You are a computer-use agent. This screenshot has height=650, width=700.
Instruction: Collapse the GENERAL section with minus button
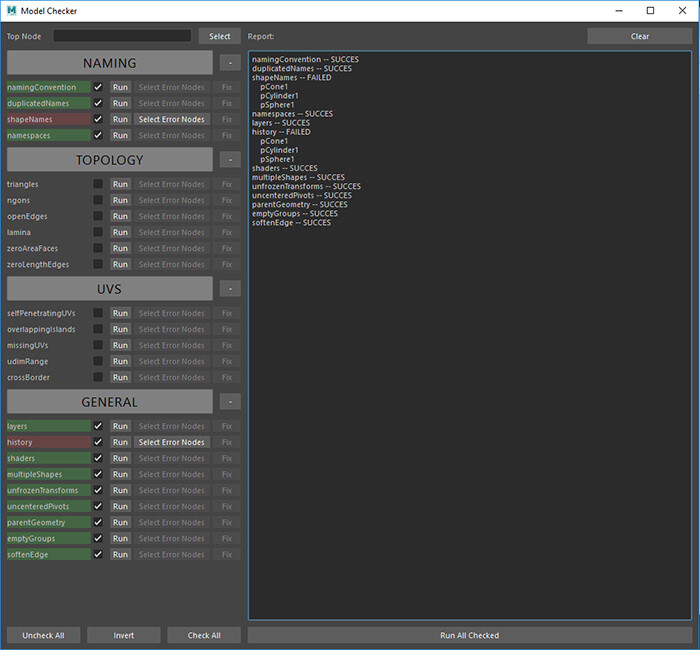click(230, 402)
